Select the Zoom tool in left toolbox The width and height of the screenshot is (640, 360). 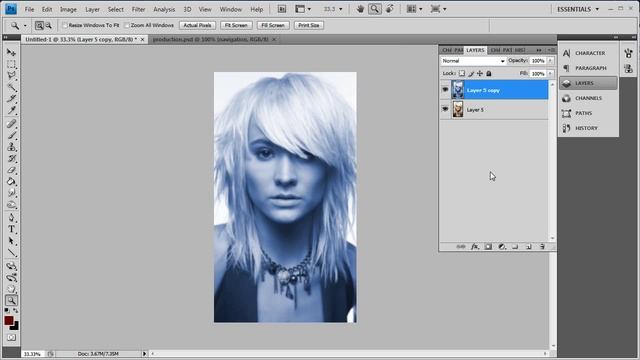tap(11, 301)
